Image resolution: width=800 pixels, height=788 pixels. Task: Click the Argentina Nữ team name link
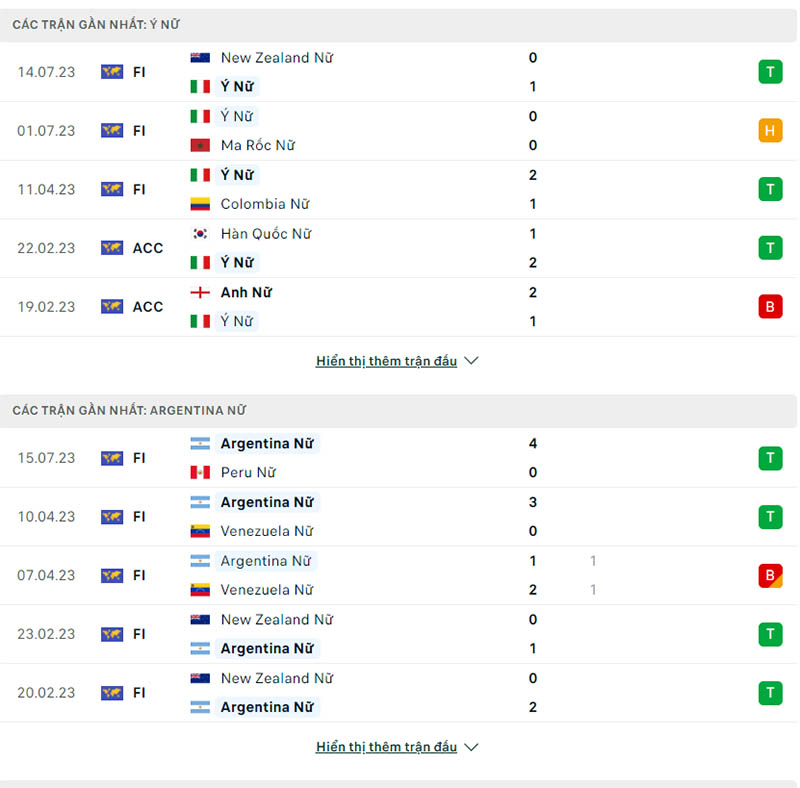coord(267,444)
